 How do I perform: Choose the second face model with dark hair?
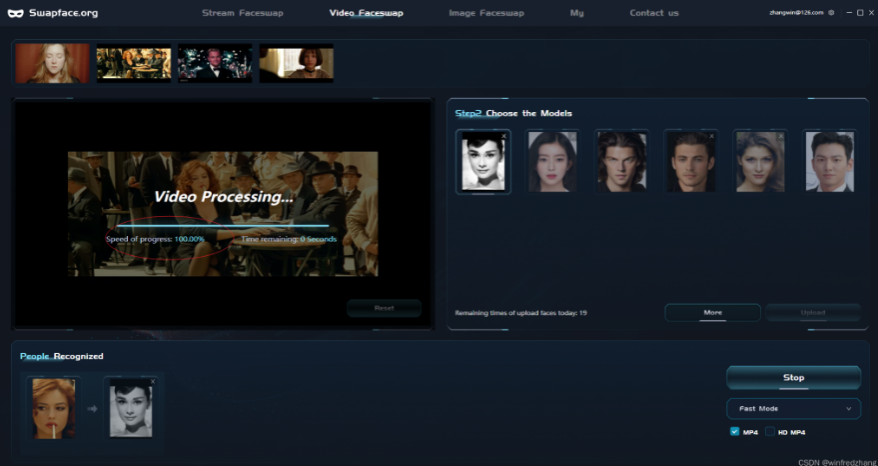coord(552,161)
